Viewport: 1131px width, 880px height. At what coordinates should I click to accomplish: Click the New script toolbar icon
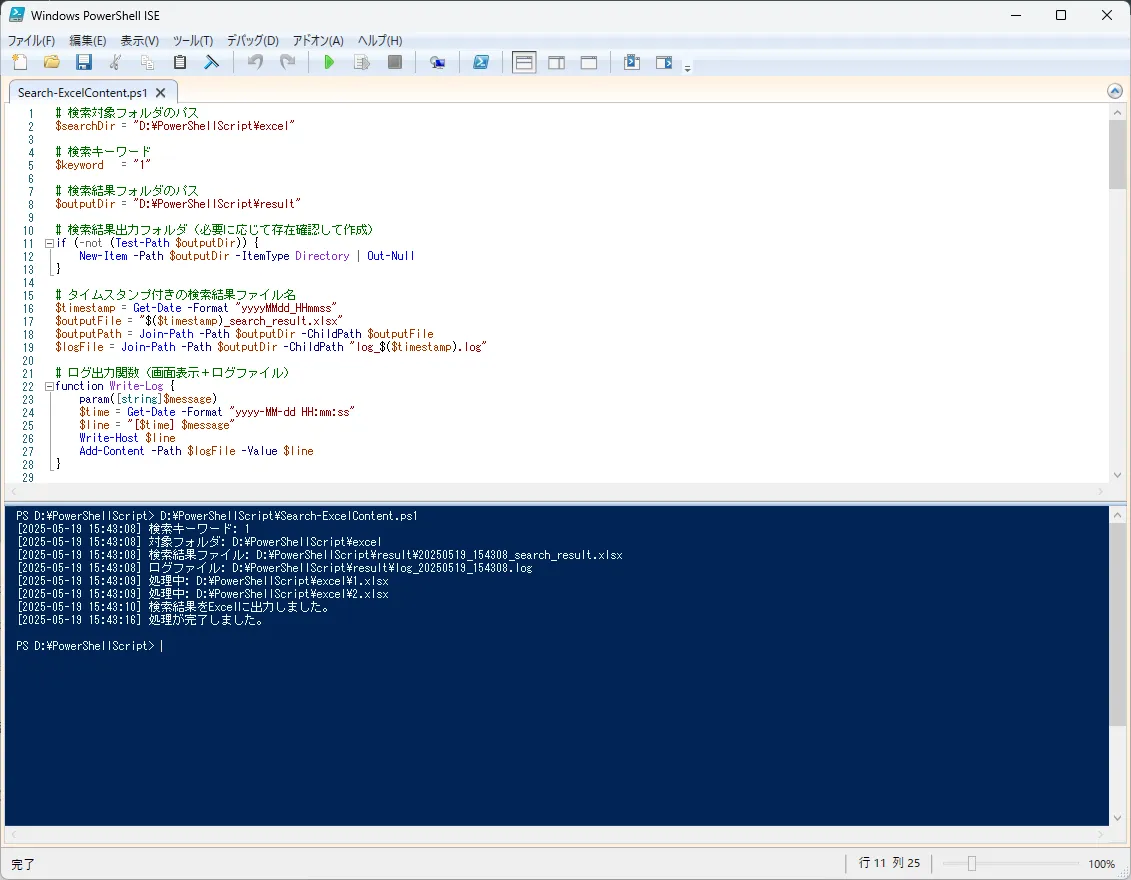pyautogui.click(x=20, y=62)
